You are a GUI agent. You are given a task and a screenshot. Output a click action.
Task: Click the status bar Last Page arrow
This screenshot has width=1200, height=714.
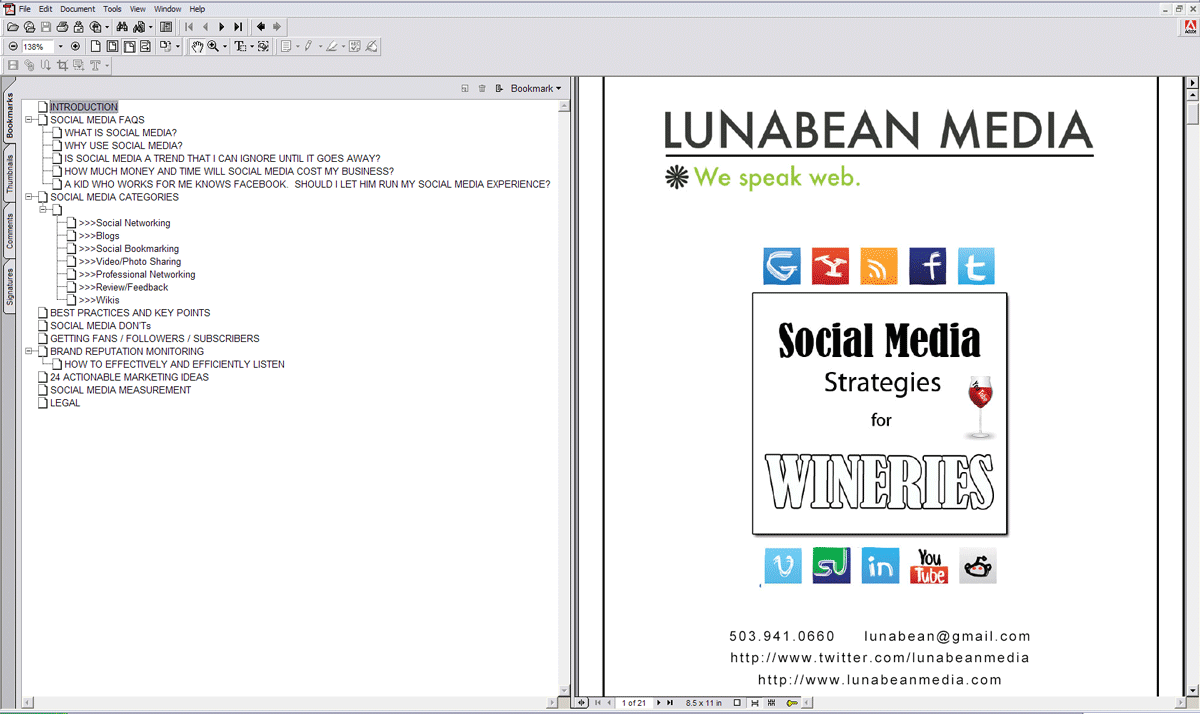(x=670, y=703)
